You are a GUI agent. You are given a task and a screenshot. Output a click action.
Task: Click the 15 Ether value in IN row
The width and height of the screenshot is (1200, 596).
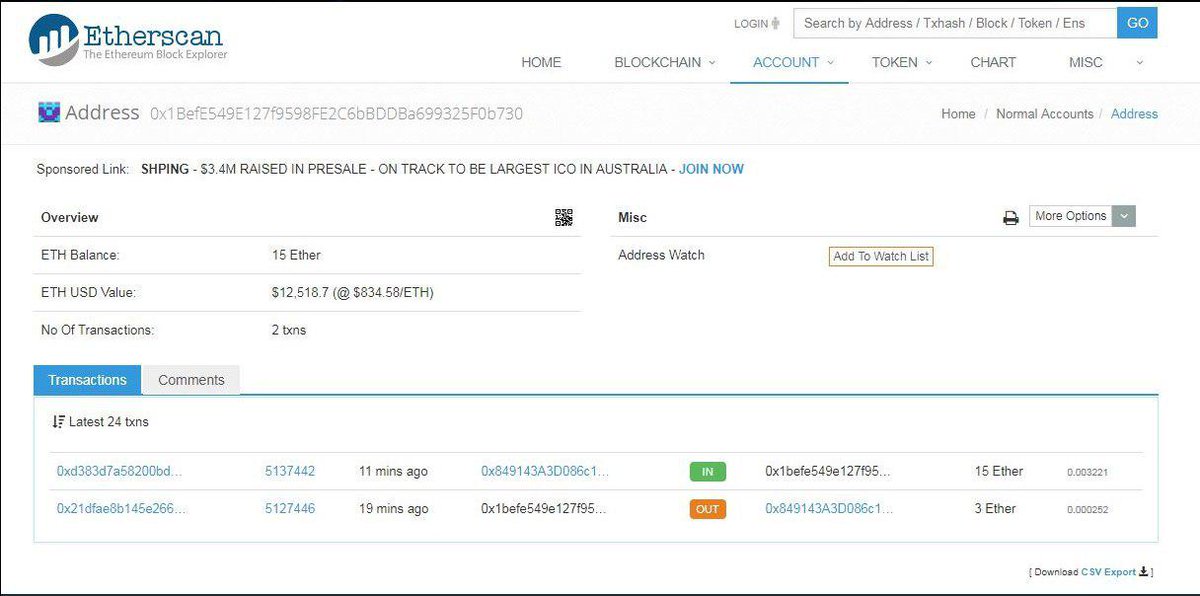999,471
